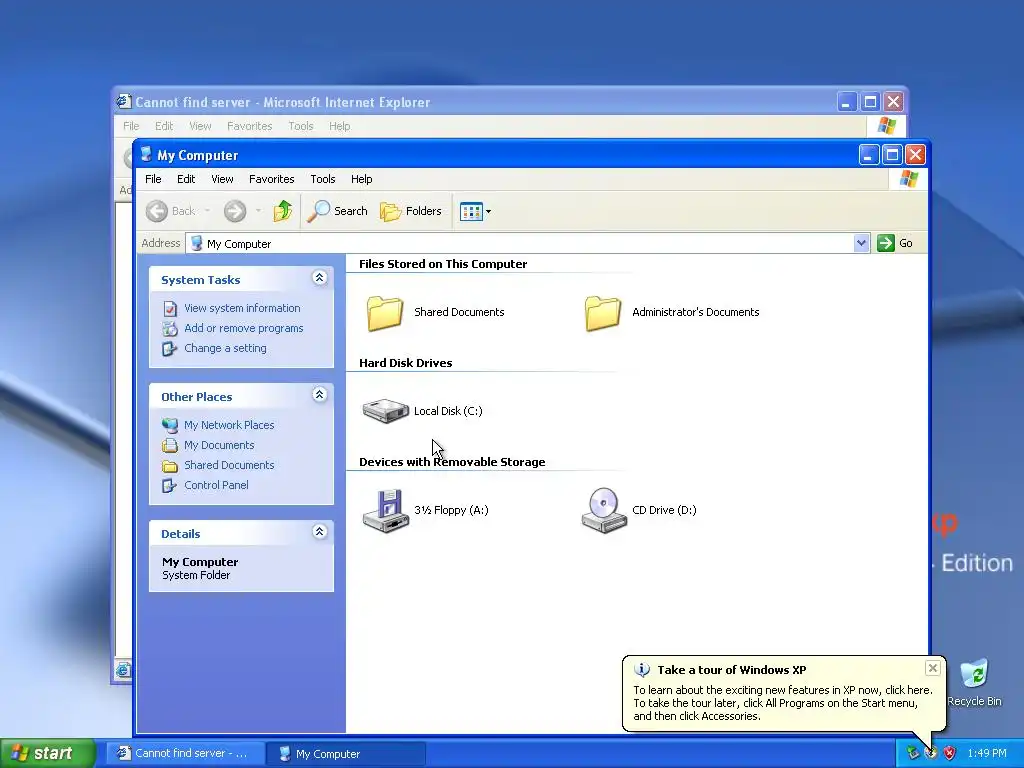Screen dimensions: 1024x768
Task: Open the Help menu in My Computer
Action: click(361, 179)
